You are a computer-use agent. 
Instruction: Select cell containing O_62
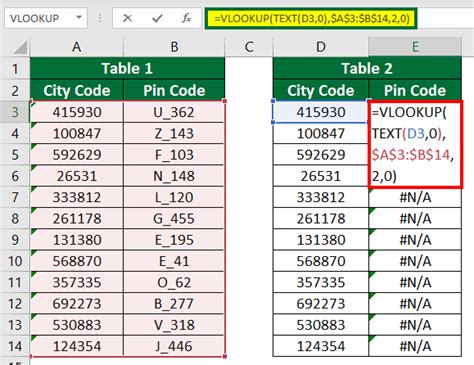pos(174,282)
